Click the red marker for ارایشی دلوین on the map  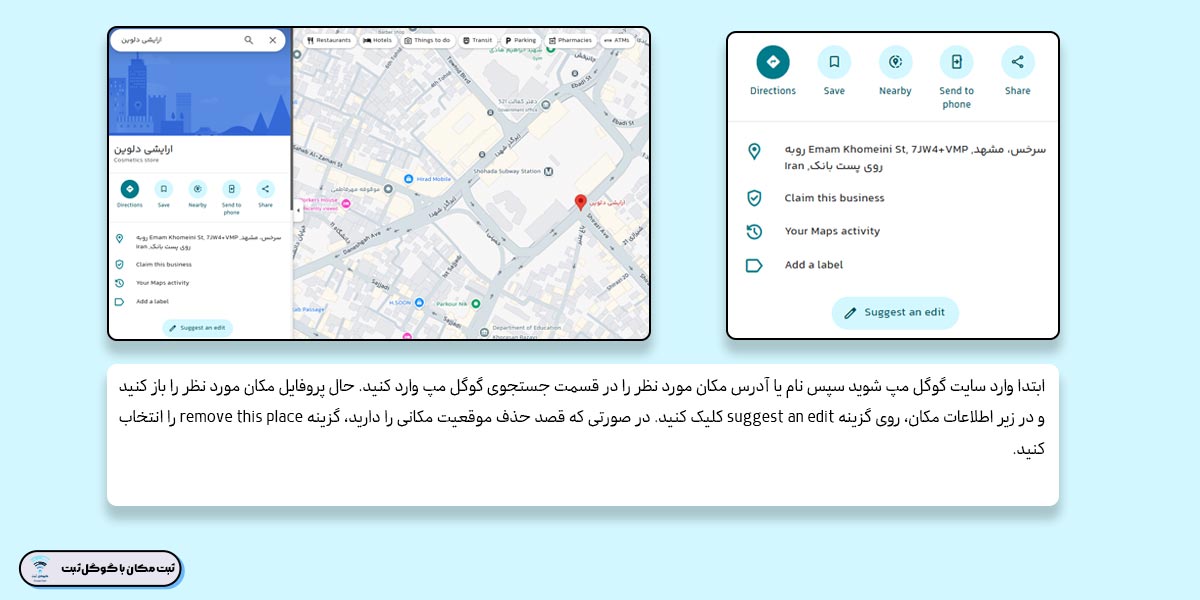pos(581,203)
